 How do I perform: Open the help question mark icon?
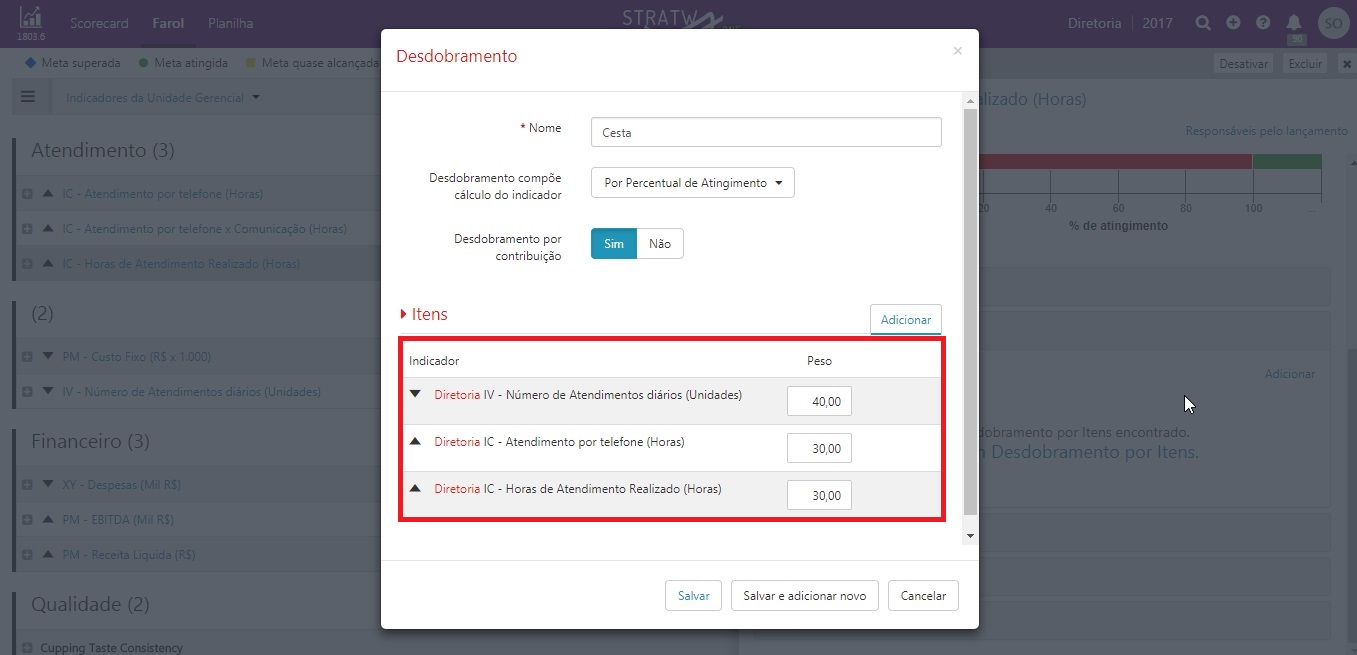tap(1263, 23)
